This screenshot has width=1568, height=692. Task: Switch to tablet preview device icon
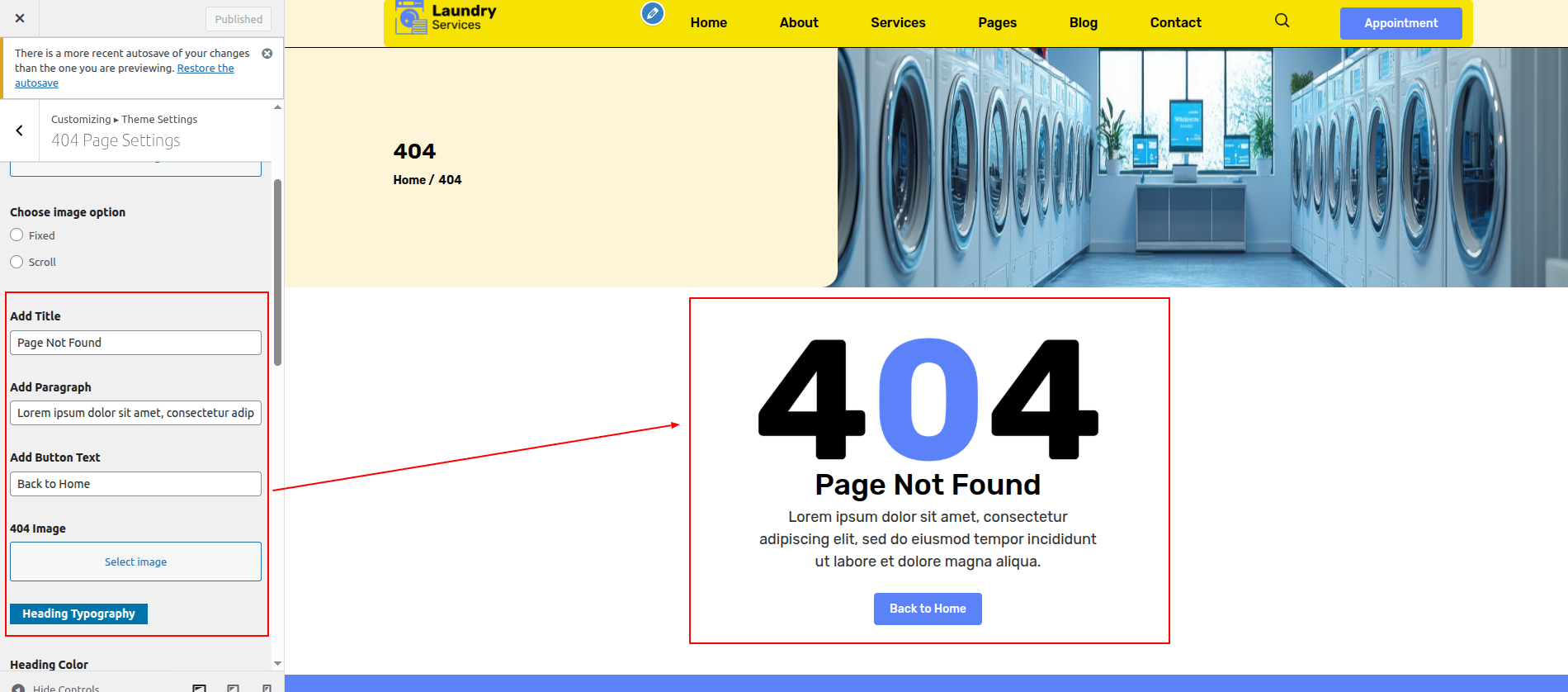tap(234, 687)
